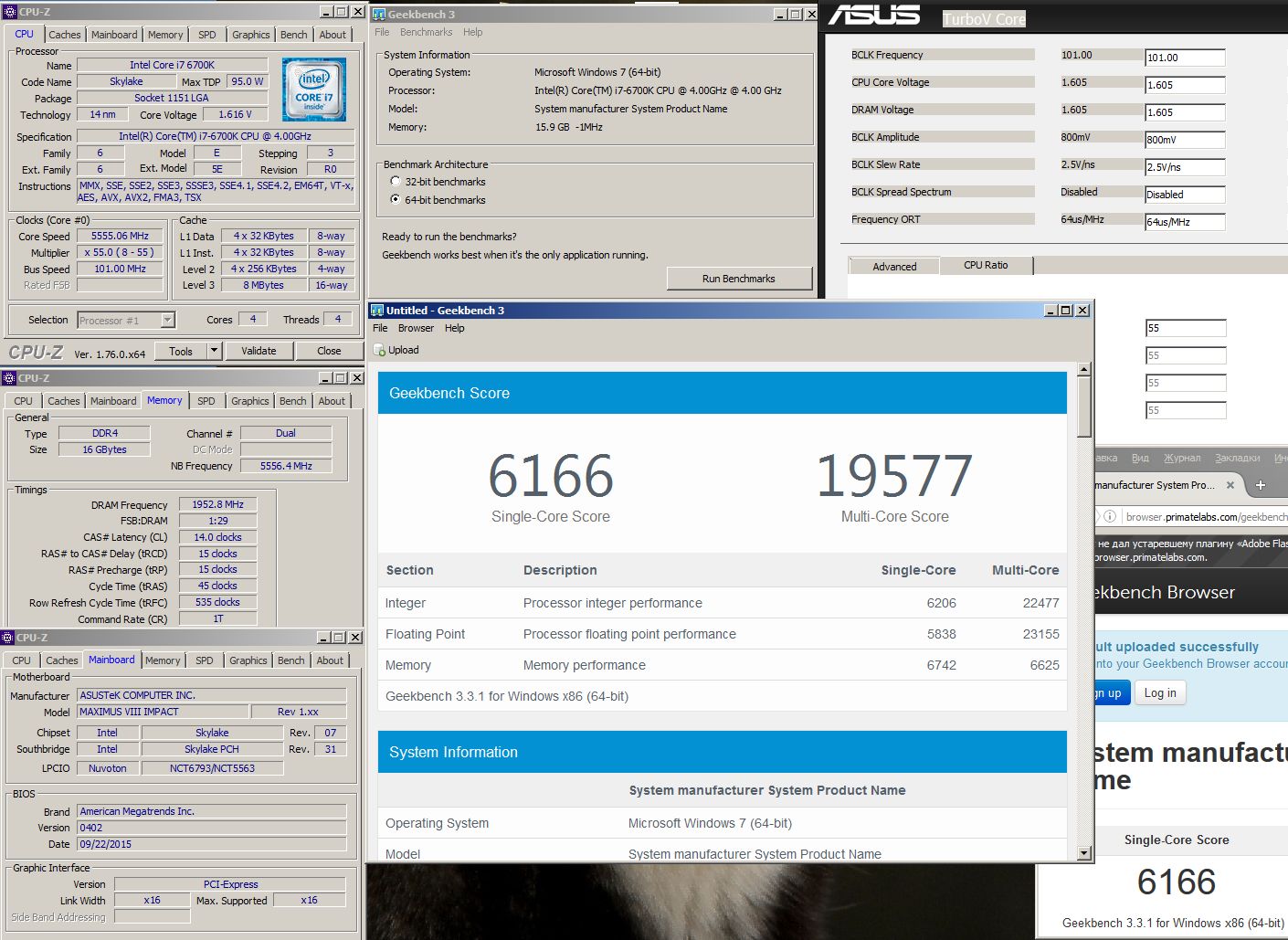Open SPD tab in top CPU-Z window
1288x940 pixels.
click(207, 35)
